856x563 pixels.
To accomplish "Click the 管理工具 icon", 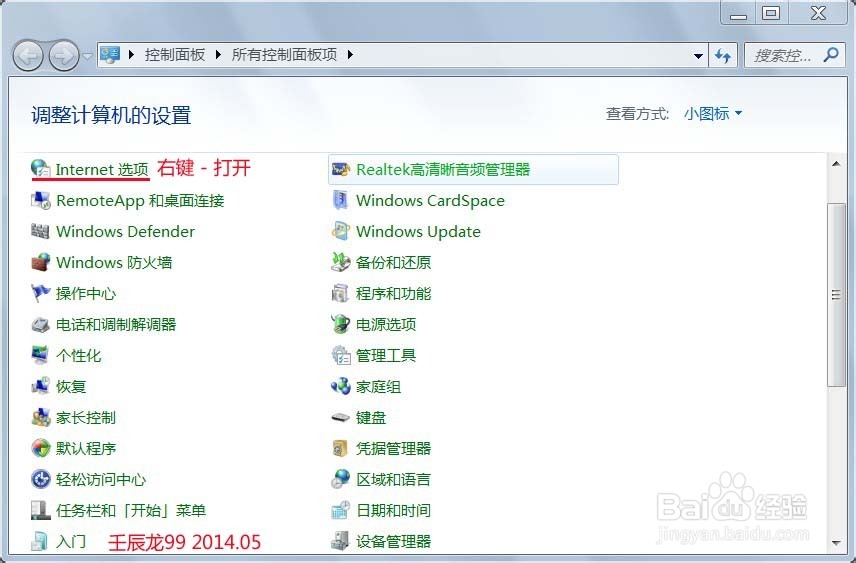I will [x=341, y=355].
